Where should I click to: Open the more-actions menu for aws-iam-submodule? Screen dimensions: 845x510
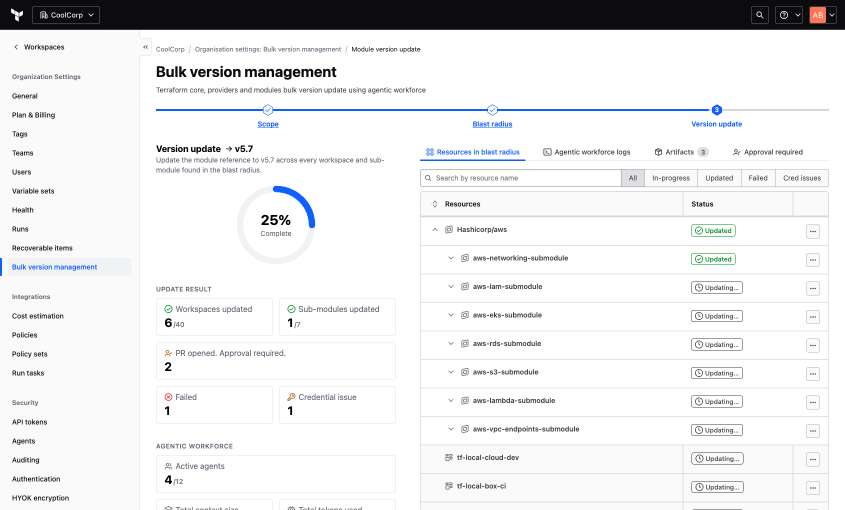coord(813,288)
